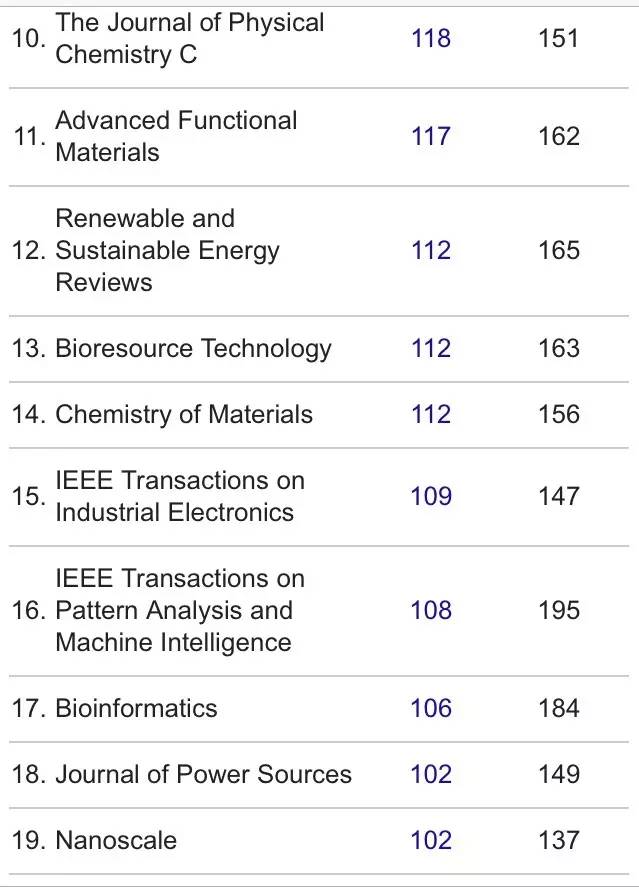Click the h5-index 109 link
Image resolution: width=639 pixels, height=887 pixels.
point(431,496)
